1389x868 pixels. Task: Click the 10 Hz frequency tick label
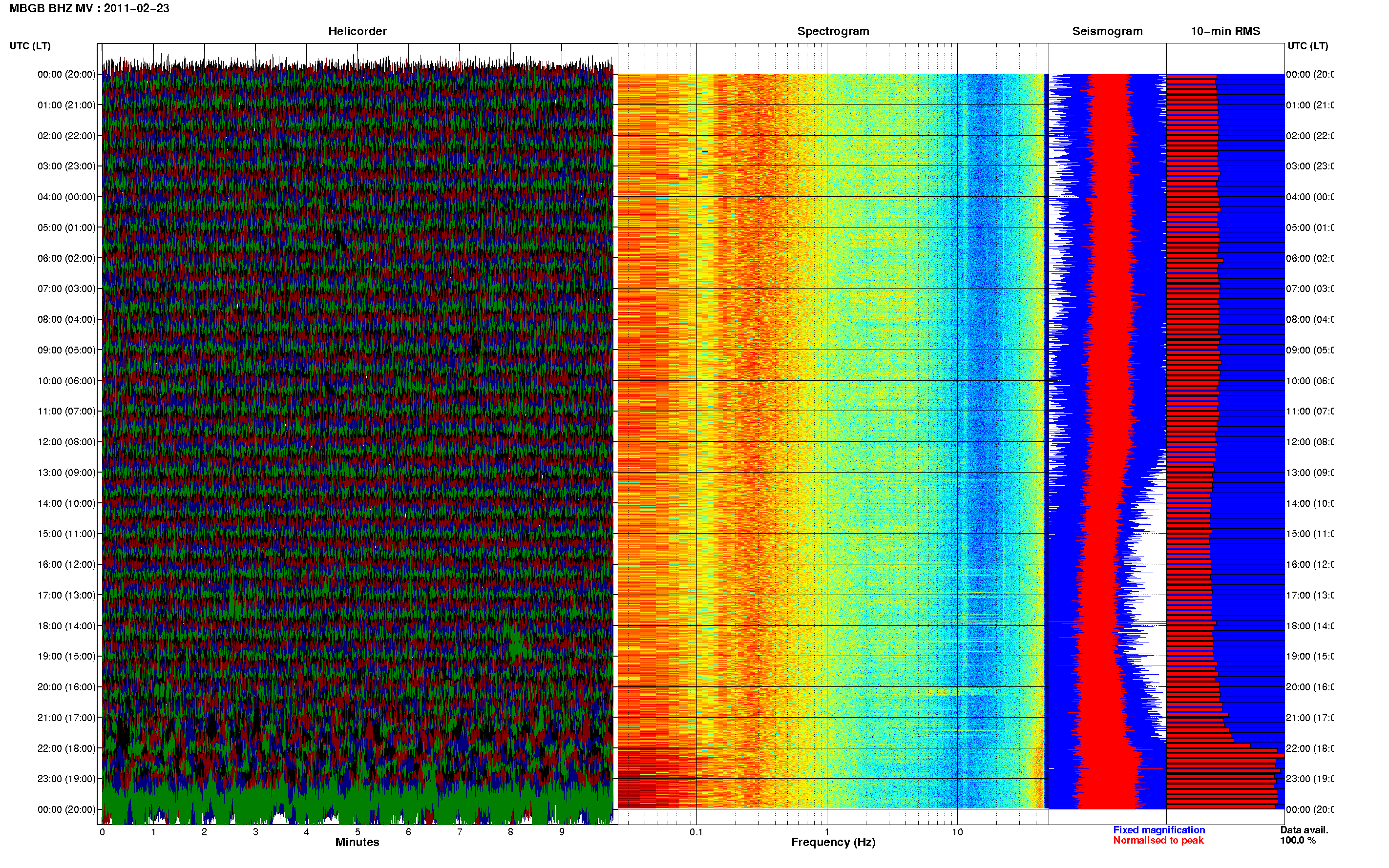(x=957, y=832)
